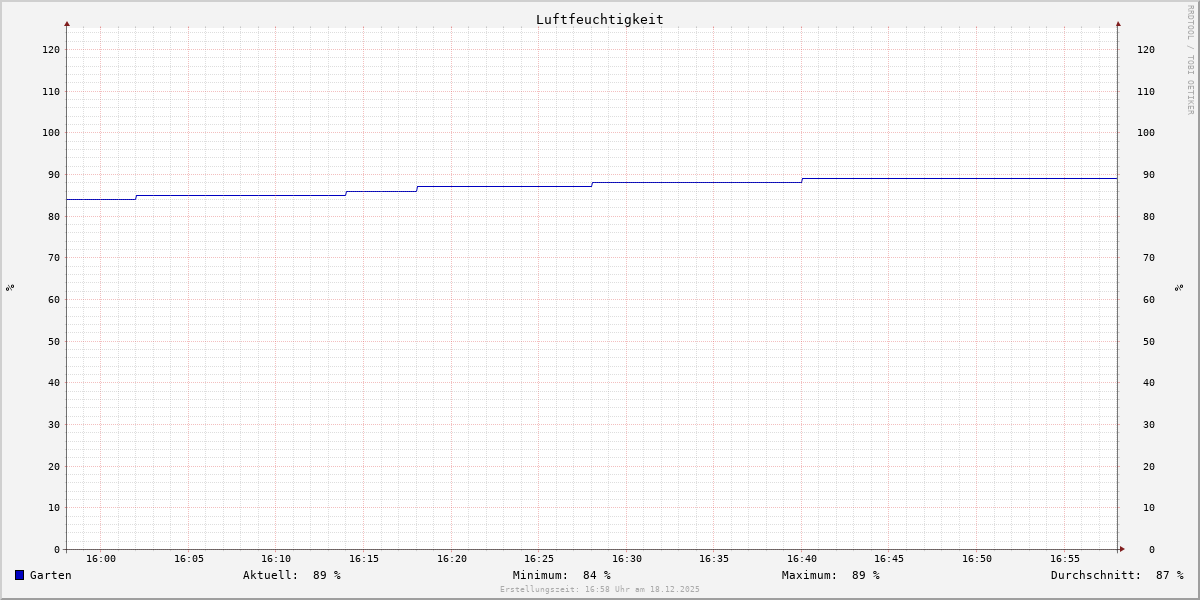
Task: Click the 16:05 time axis label
Action: point(189,559)
